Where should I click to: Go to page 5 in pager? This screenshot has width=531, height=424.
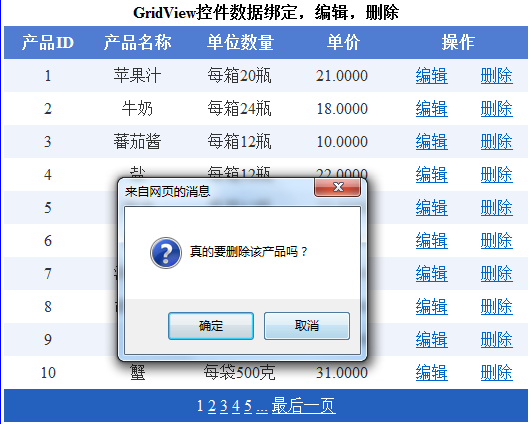[x=248, y=406]
